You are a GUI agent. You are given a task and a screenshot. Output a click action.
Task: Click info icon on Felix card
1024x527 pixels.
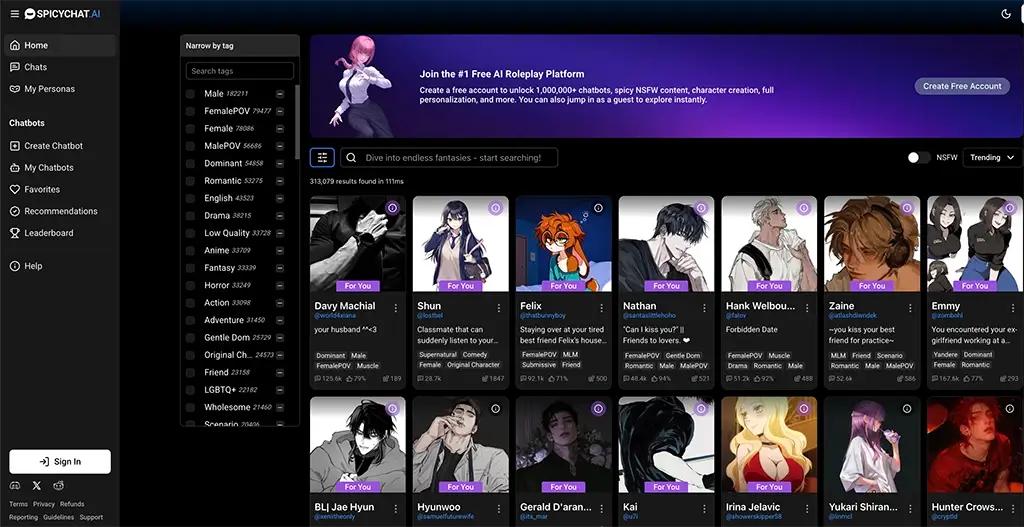598,208
